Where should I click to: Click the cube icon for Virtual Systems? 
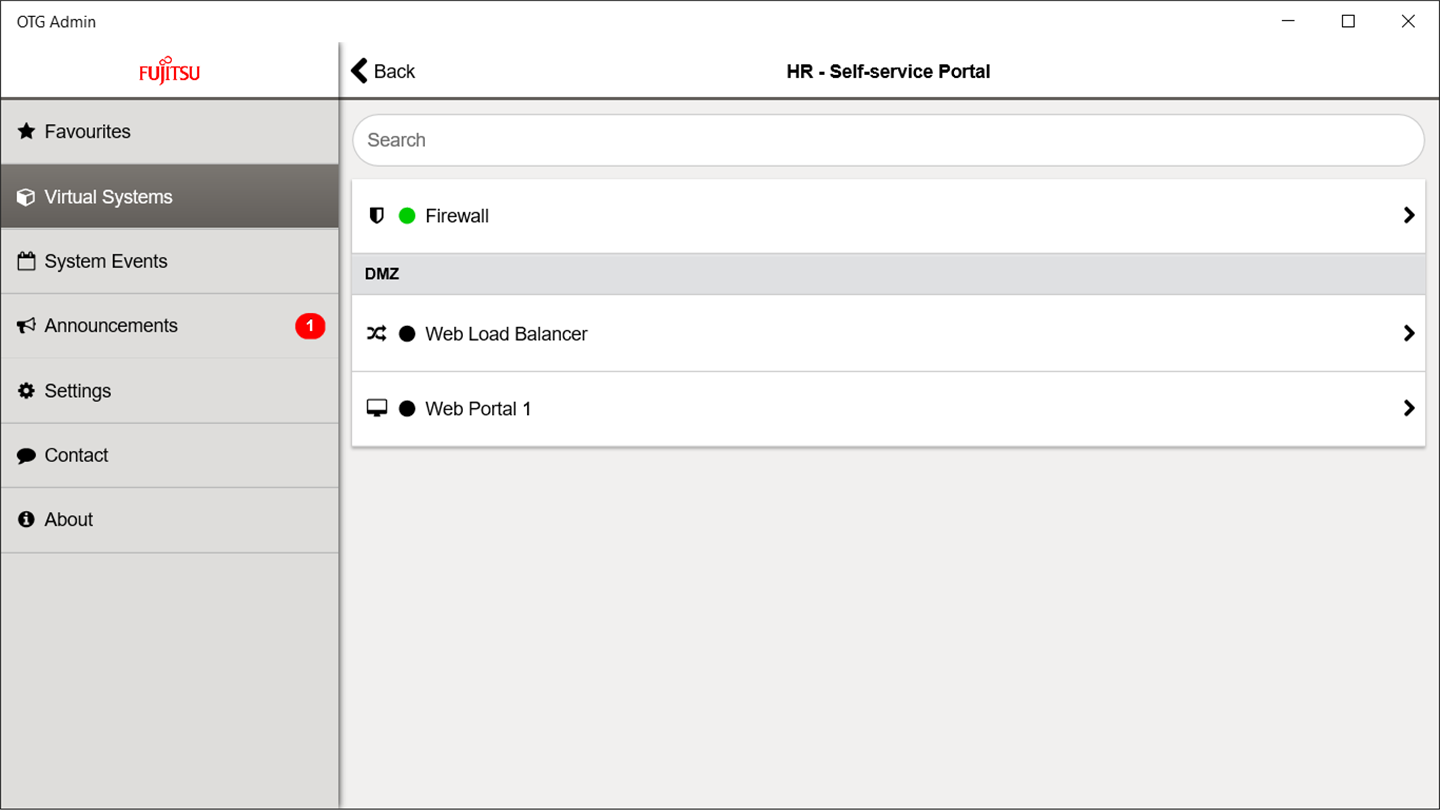(26, 197)
